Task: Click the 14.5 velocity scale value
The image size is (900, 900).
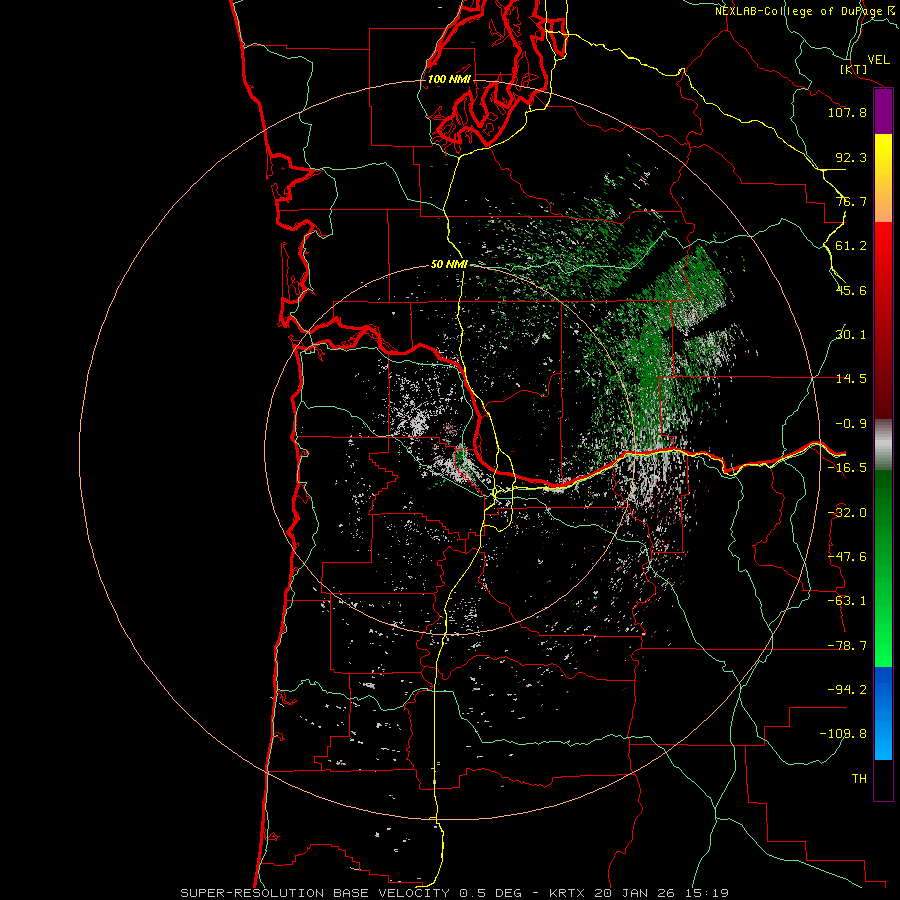Action: point(851,379)
